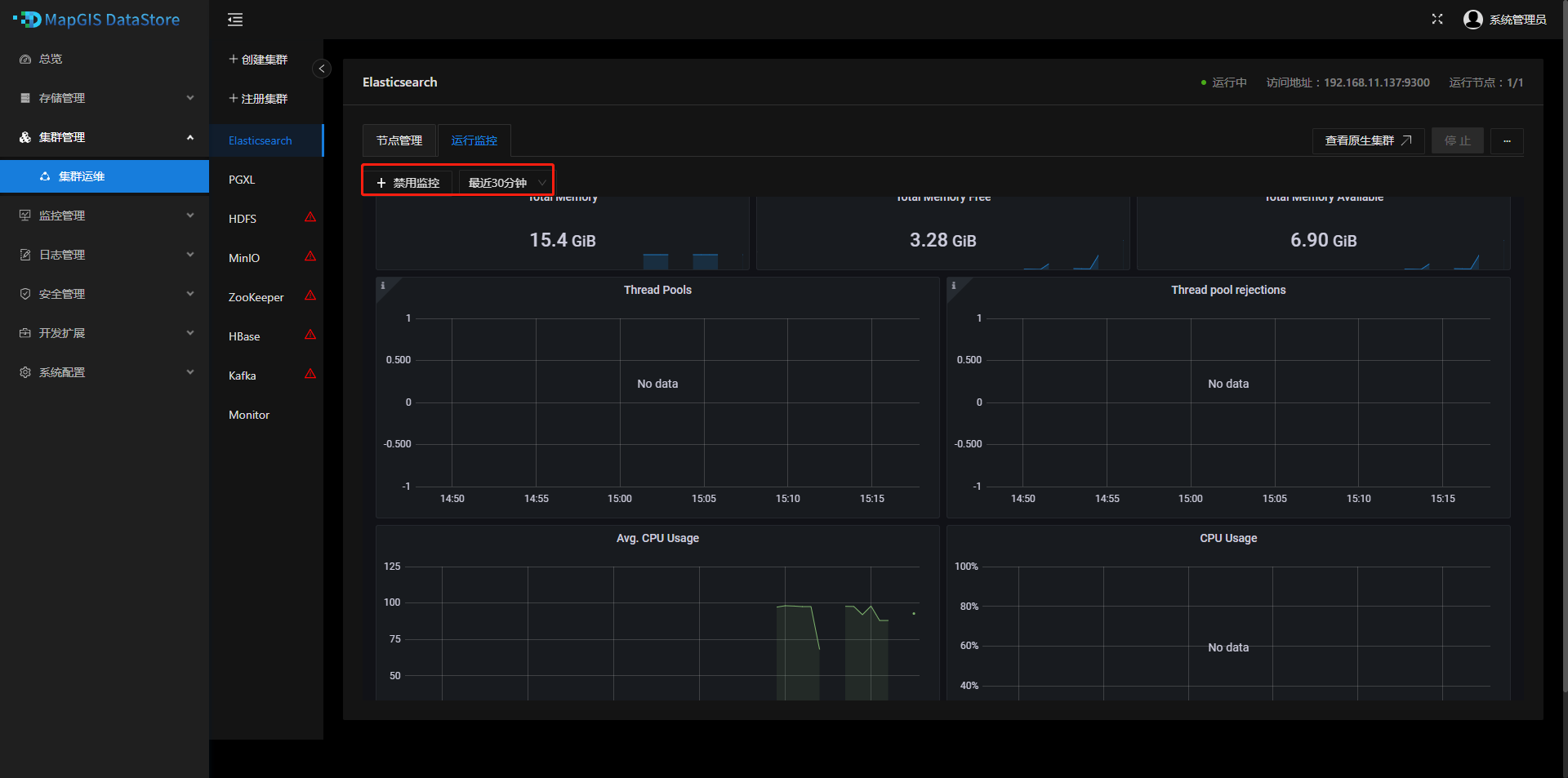The image size is (1568, 778).
Task: Click the HBase warning triangle icon
Action: coord(310,335)
